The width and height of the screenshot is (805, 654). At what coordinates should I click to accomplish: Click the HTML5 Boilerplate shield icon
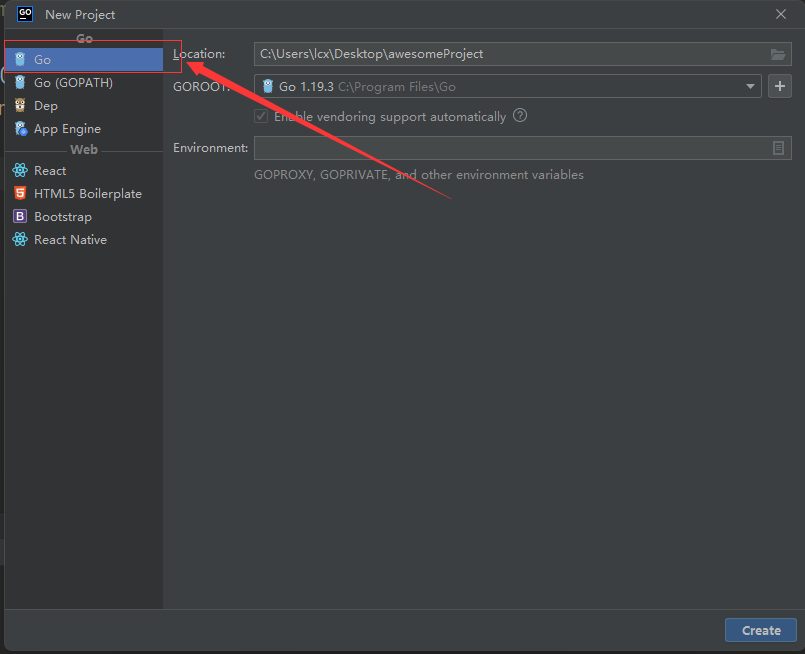tap(20, 194)
